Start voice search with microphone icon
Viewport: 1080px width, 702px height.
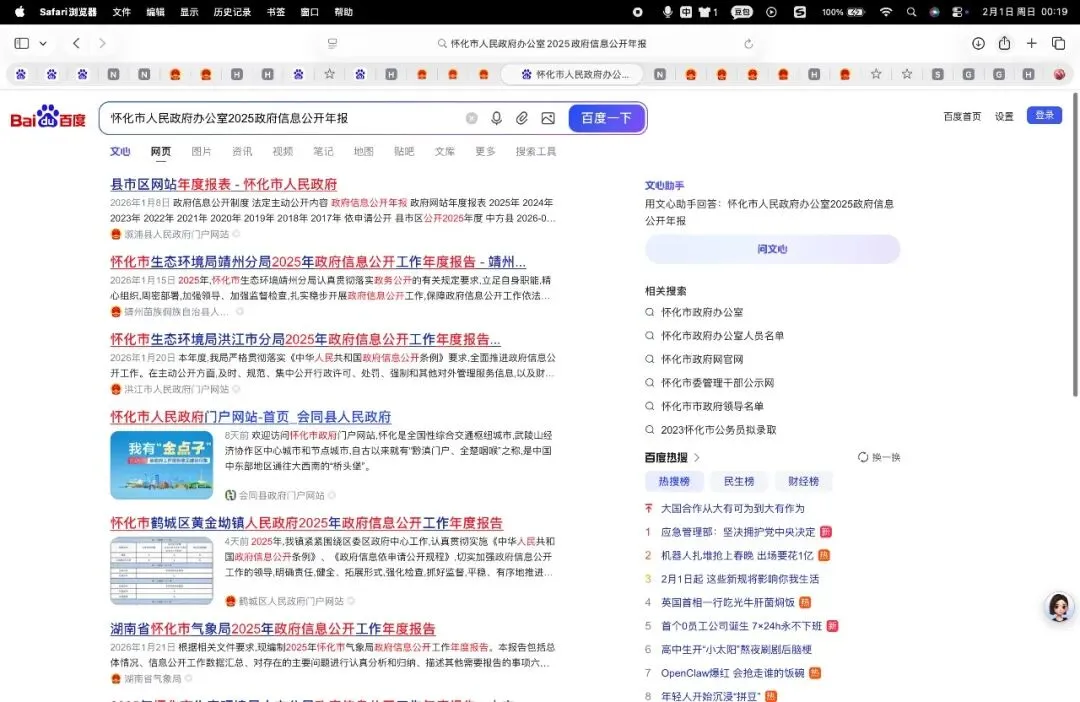click(496, 118)
